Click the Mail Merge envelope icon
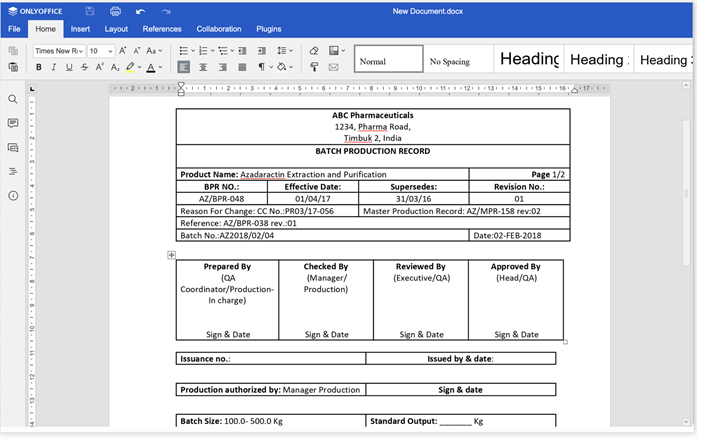 (334, 67)
